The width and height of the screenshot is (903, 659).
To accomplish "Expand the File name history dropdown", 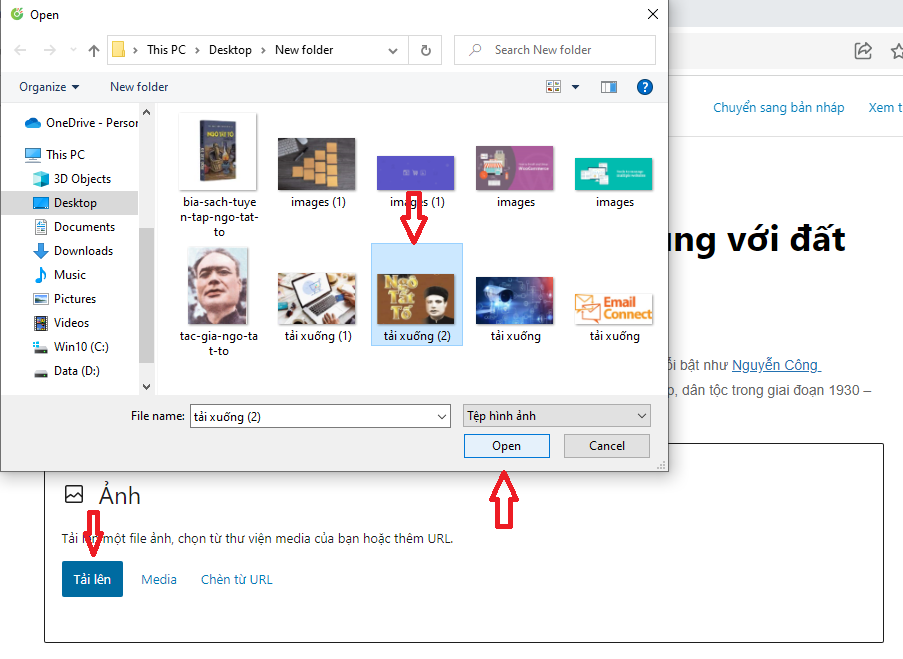I will (442, 416).
